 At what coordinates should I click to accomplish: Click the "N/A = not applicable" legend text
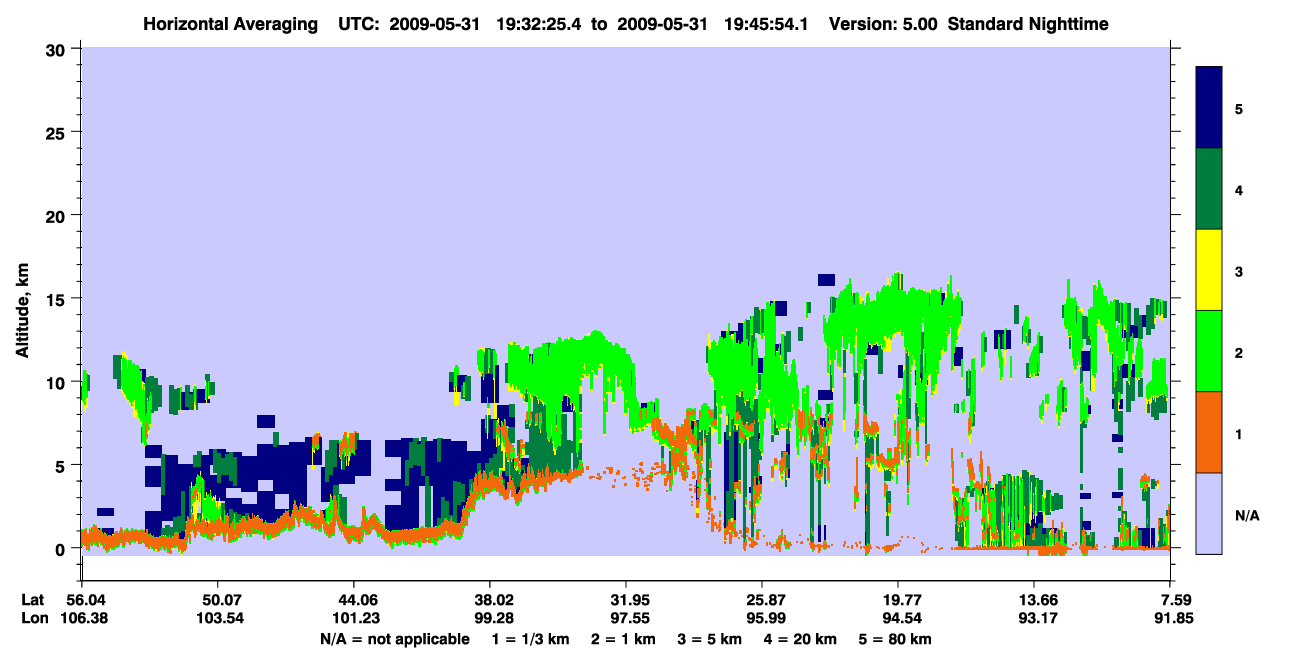coord(394,639)
